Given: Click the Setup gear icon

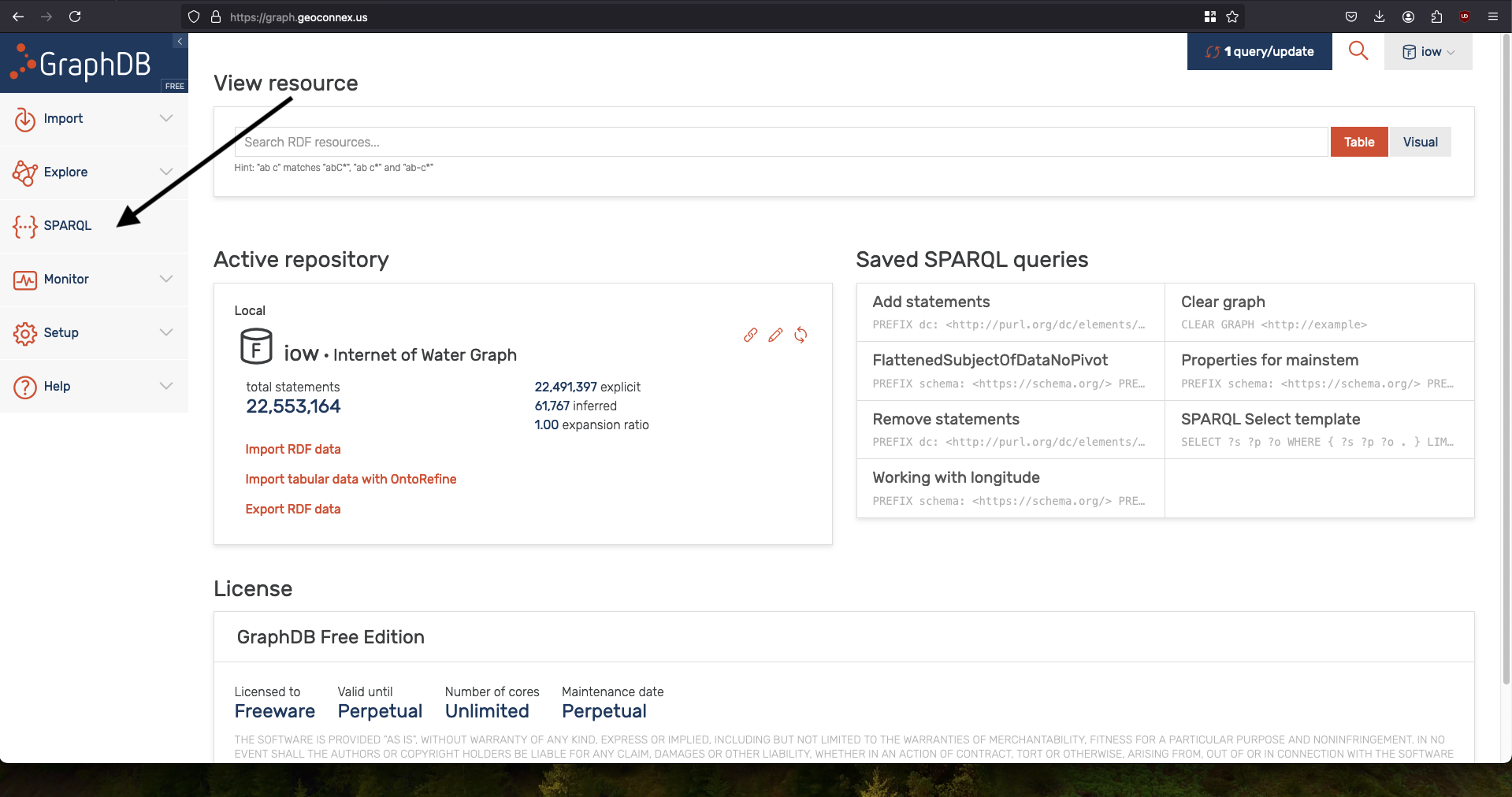Looking at the screenshot, I should [25, 333].
